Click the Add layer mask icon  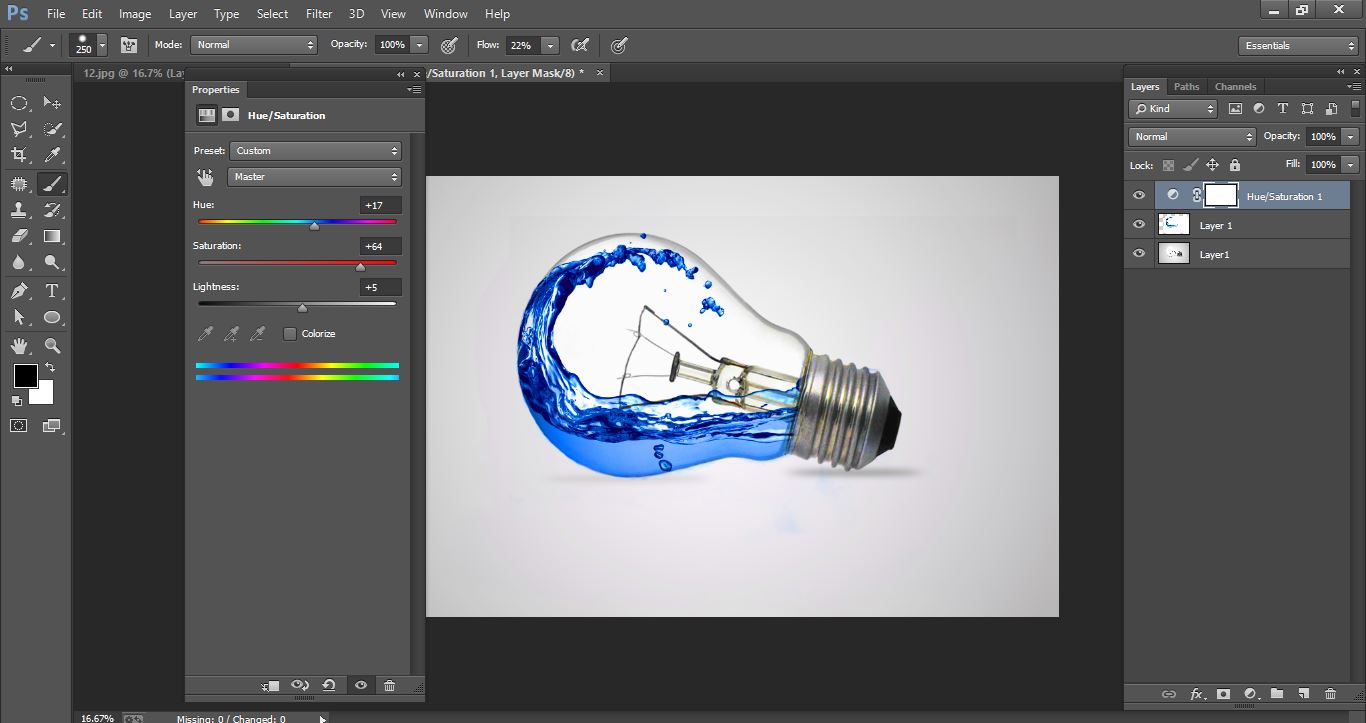(1224, 693)
